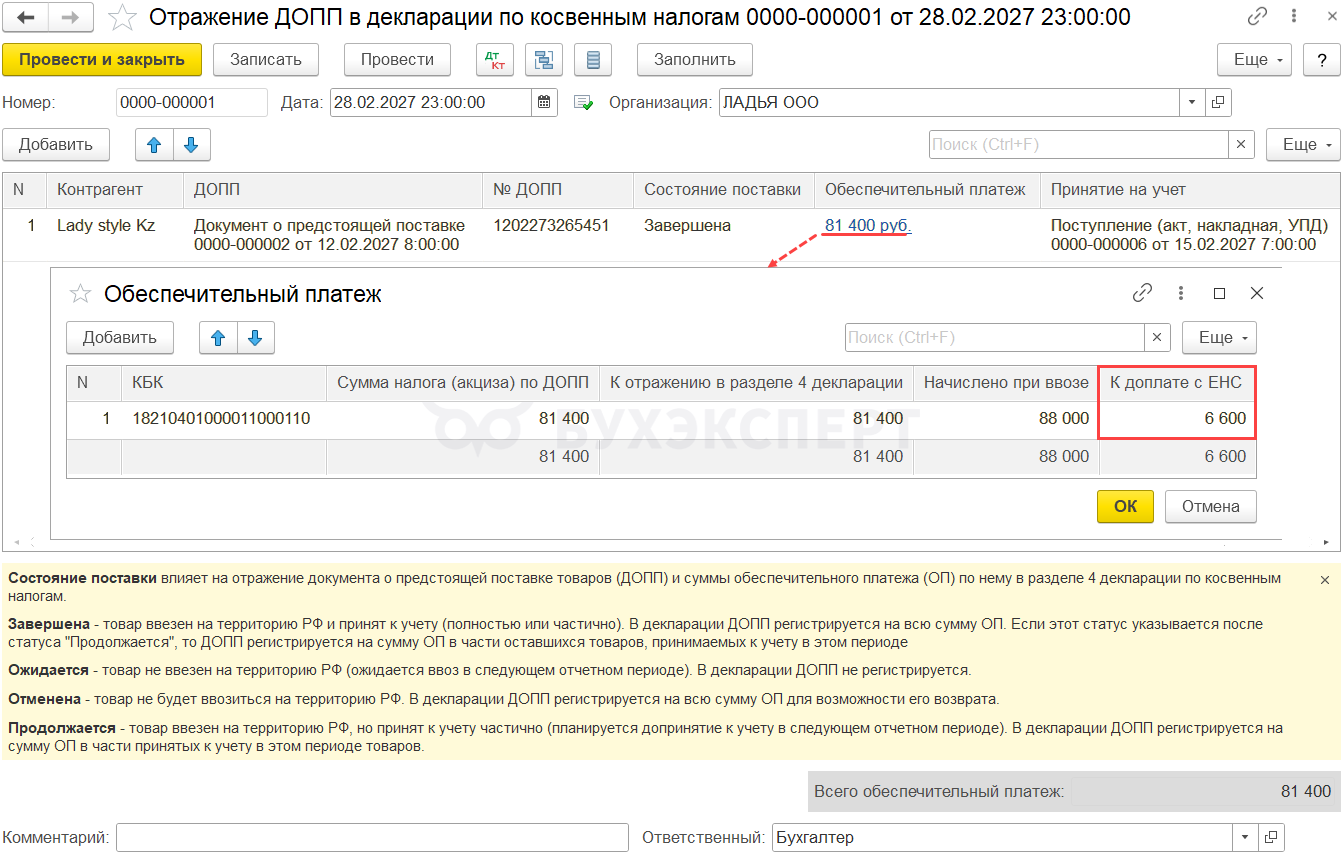
Task: Close the Обеспечительный платеж dialog
Action: (1257, 293)
